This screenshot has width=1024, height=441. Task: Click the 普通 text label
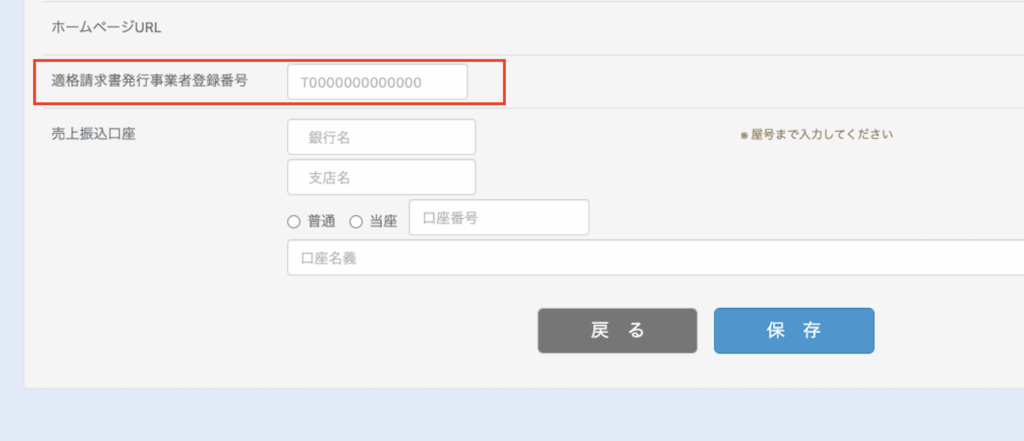pyautogui.click(x=321, y=222)
